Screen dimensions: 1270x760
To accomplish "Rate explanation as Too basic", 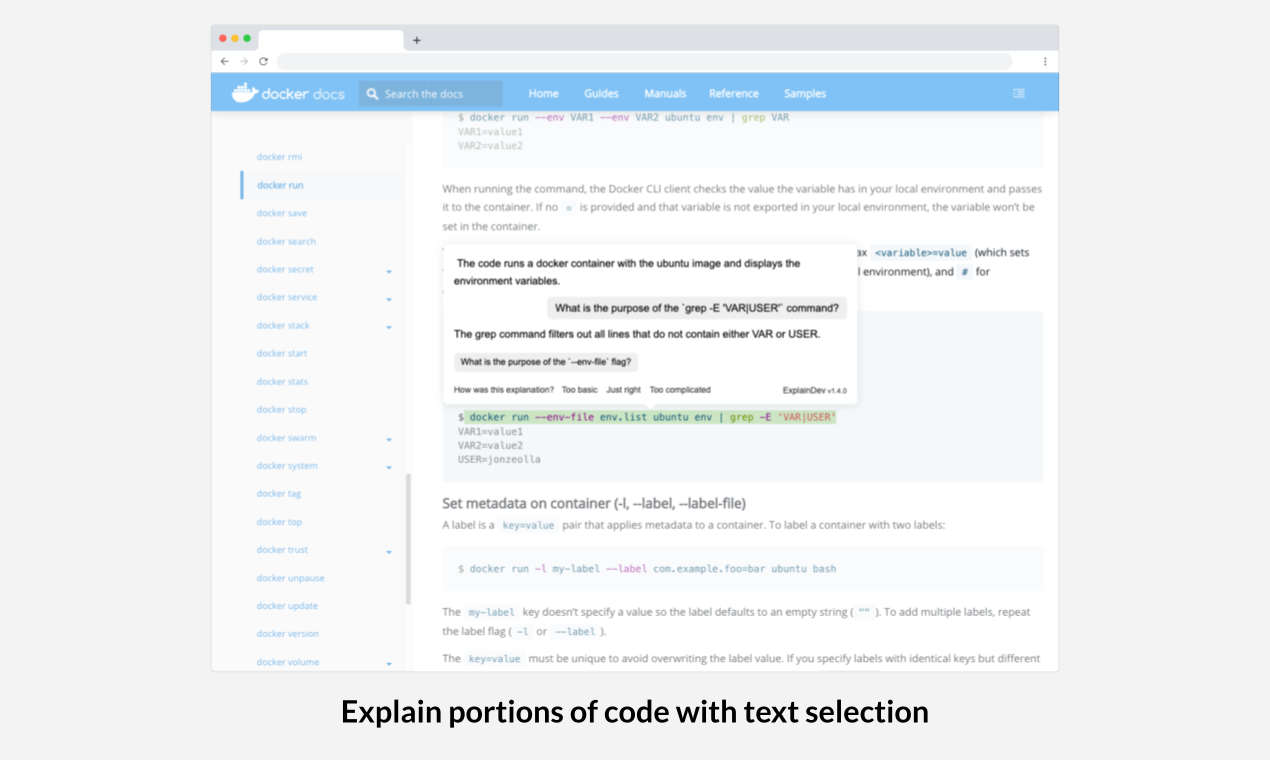I will (579, 390).
